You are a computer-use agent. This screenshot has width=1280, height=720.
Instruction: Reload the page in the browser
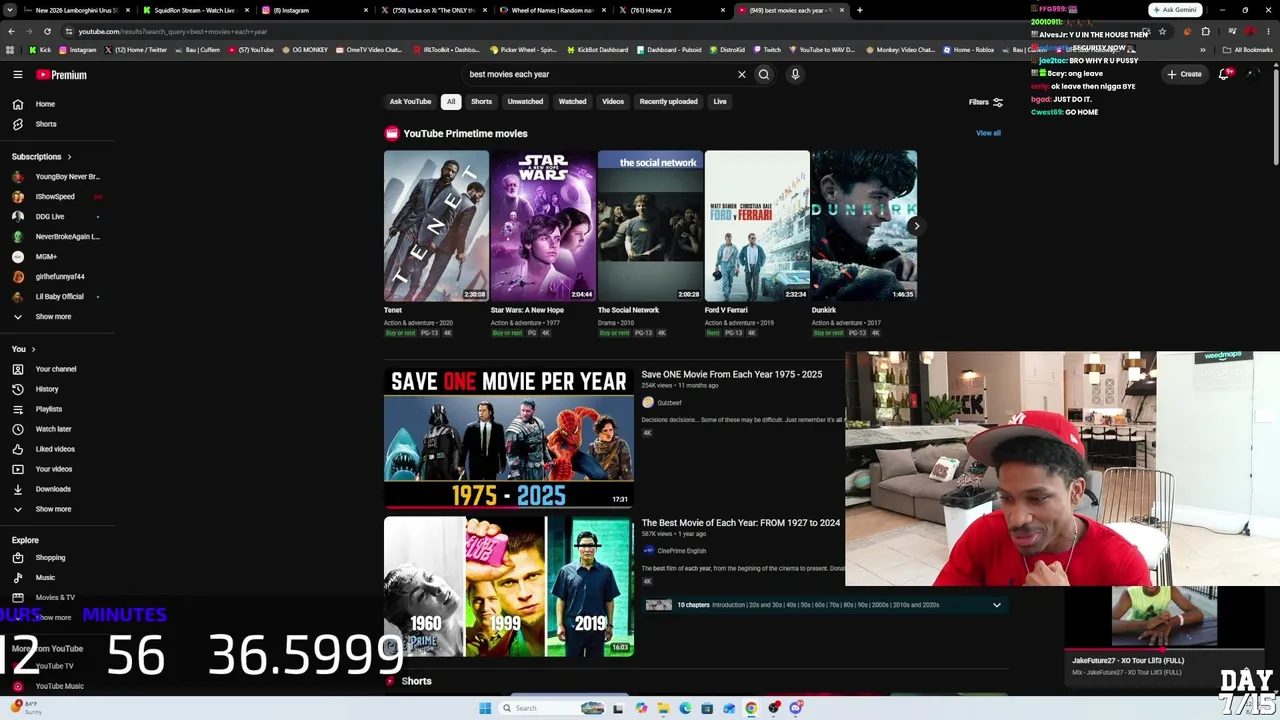tap(47, 31)
